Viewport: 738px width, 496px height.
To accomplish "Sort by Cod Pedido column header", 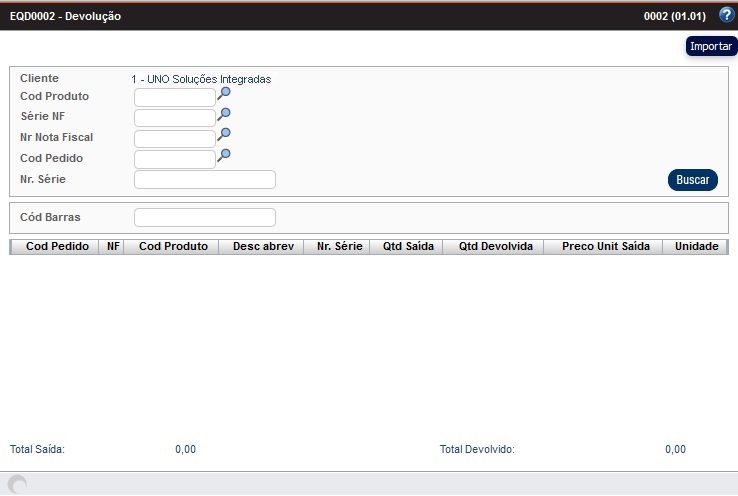I will click(x=57, y=246).
